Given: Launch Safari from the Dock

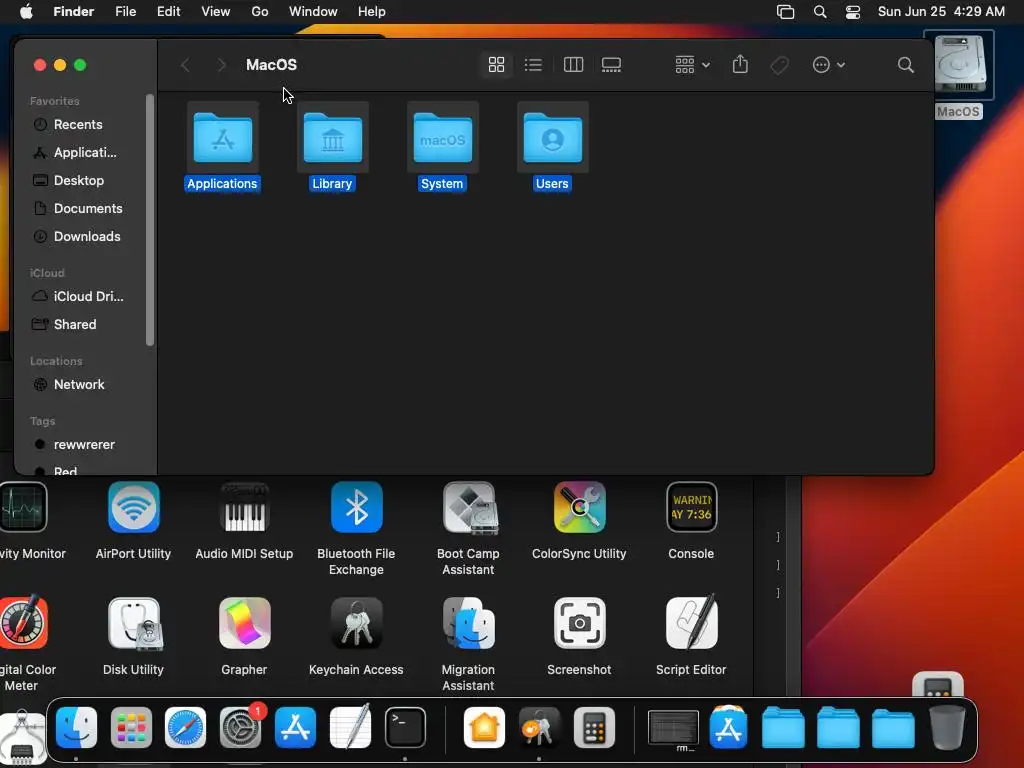Looking at the screenshot, I should 185,728.
